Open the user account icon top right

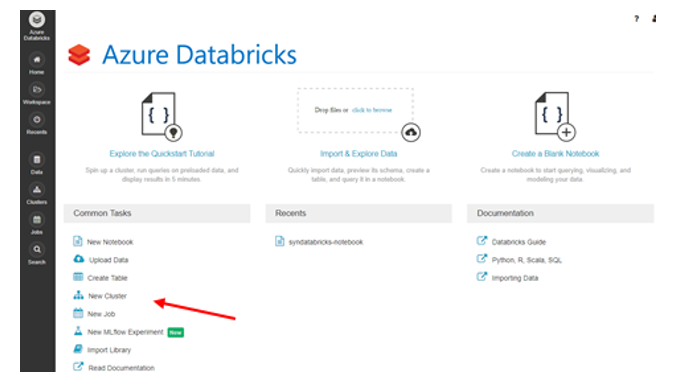pyautogui.click(x=654, y=18)
